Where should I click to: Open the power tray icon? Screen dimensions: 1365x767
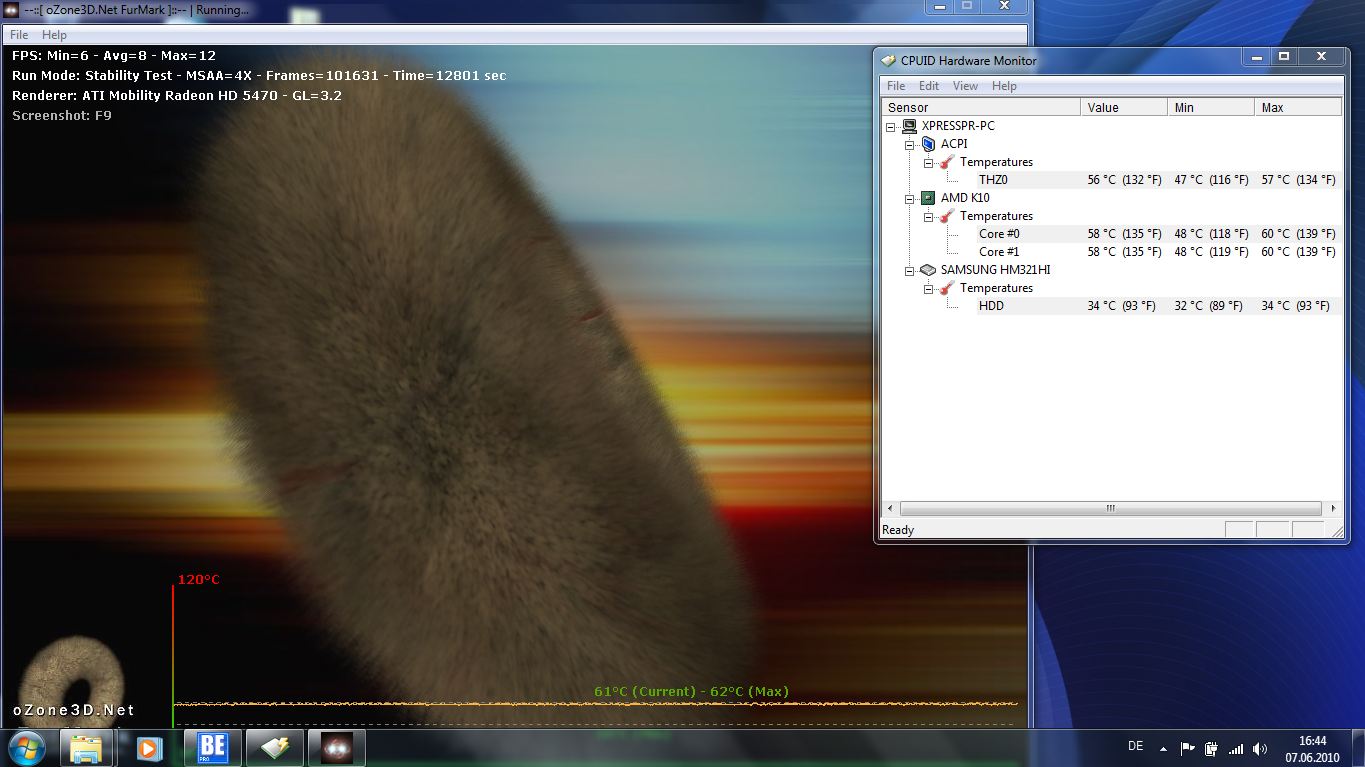click(x=1212, y=748)
